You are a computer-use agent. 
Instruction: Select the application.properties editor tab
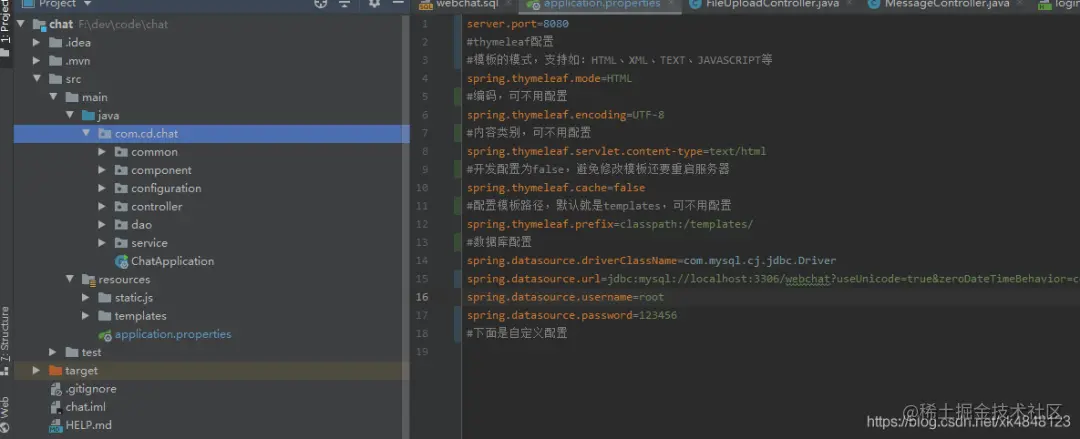(599, 4)
